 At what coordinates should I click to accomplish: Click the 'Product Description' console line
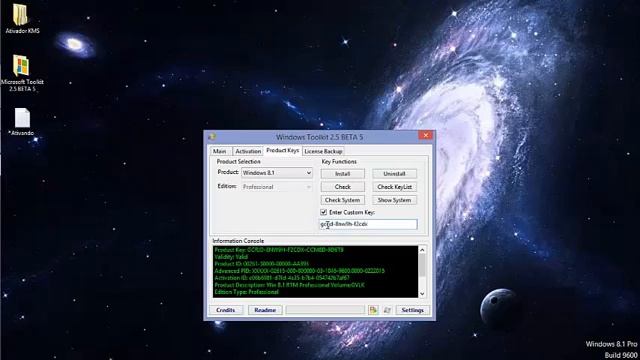click(290, 285)
